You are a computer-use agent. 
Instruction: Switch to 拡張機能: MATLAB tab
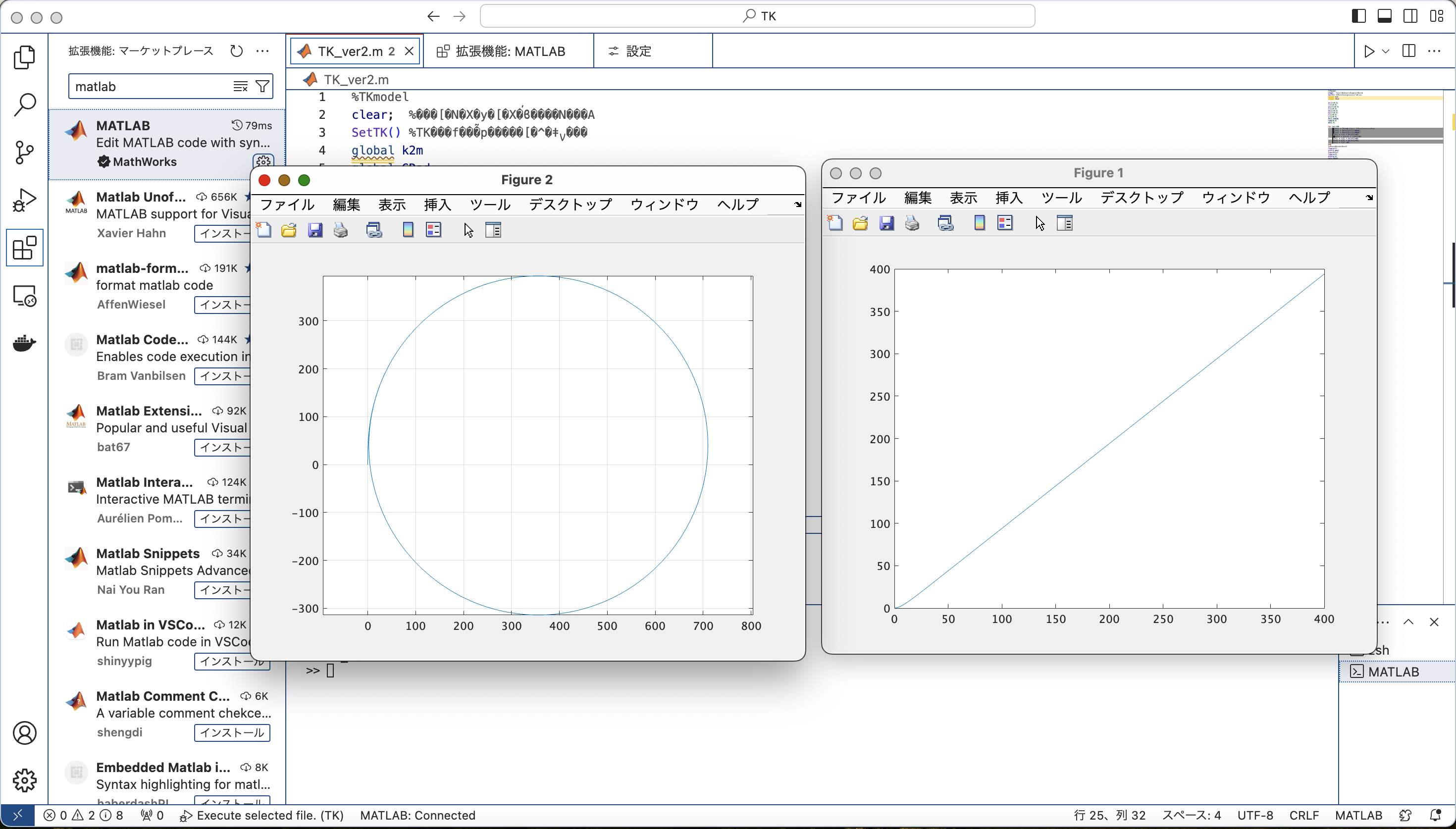[510, 51]
